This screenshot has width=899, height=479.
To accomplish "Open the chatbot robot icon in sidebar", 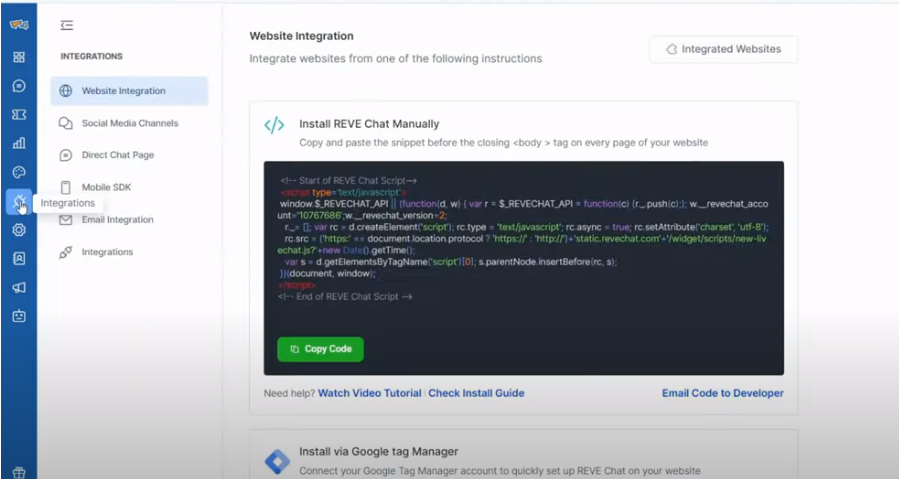I will [19, 316].
